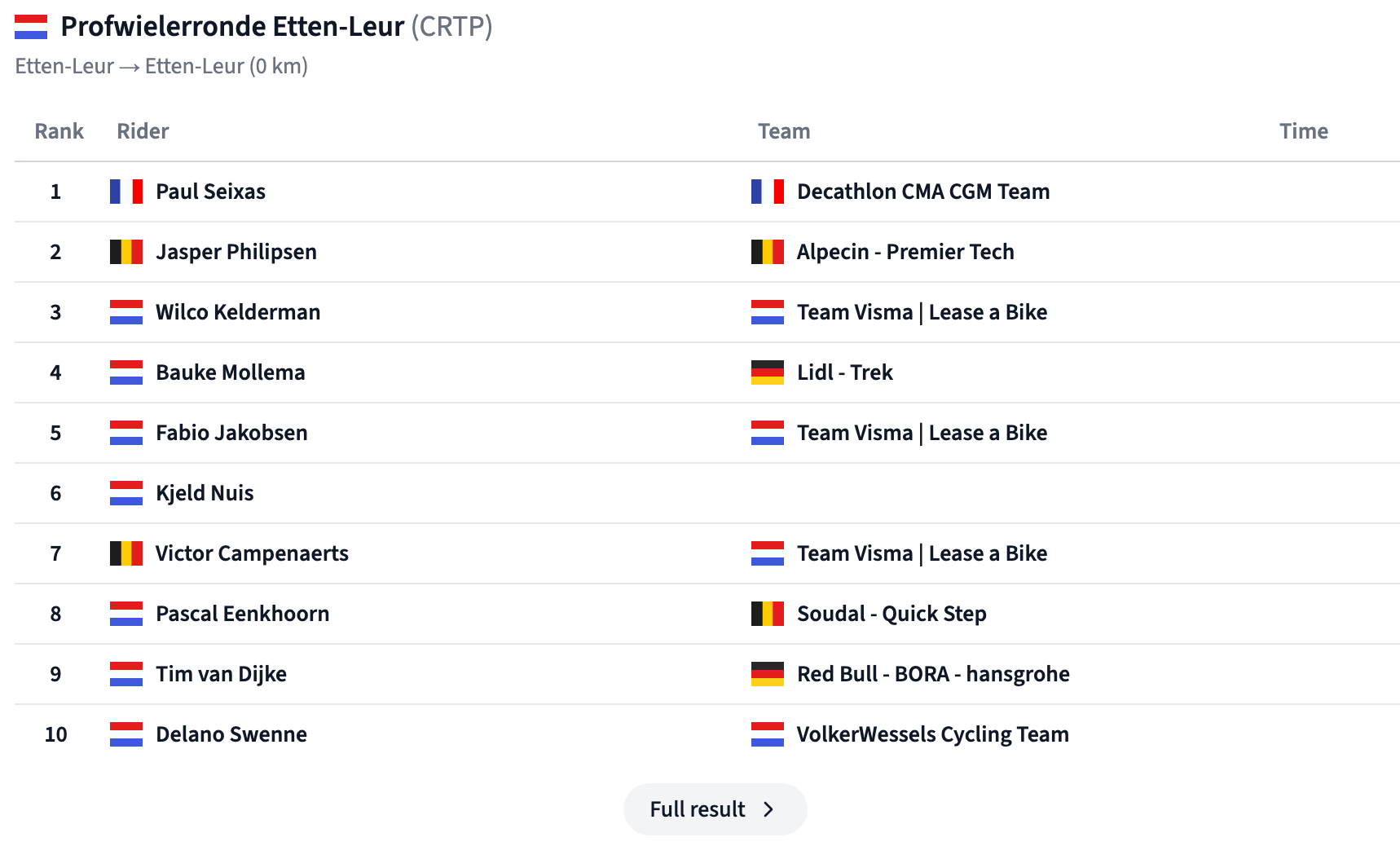Click French flag next to Paul Seixas
The width and height of the screenshot is (1400, 846).
126,192
